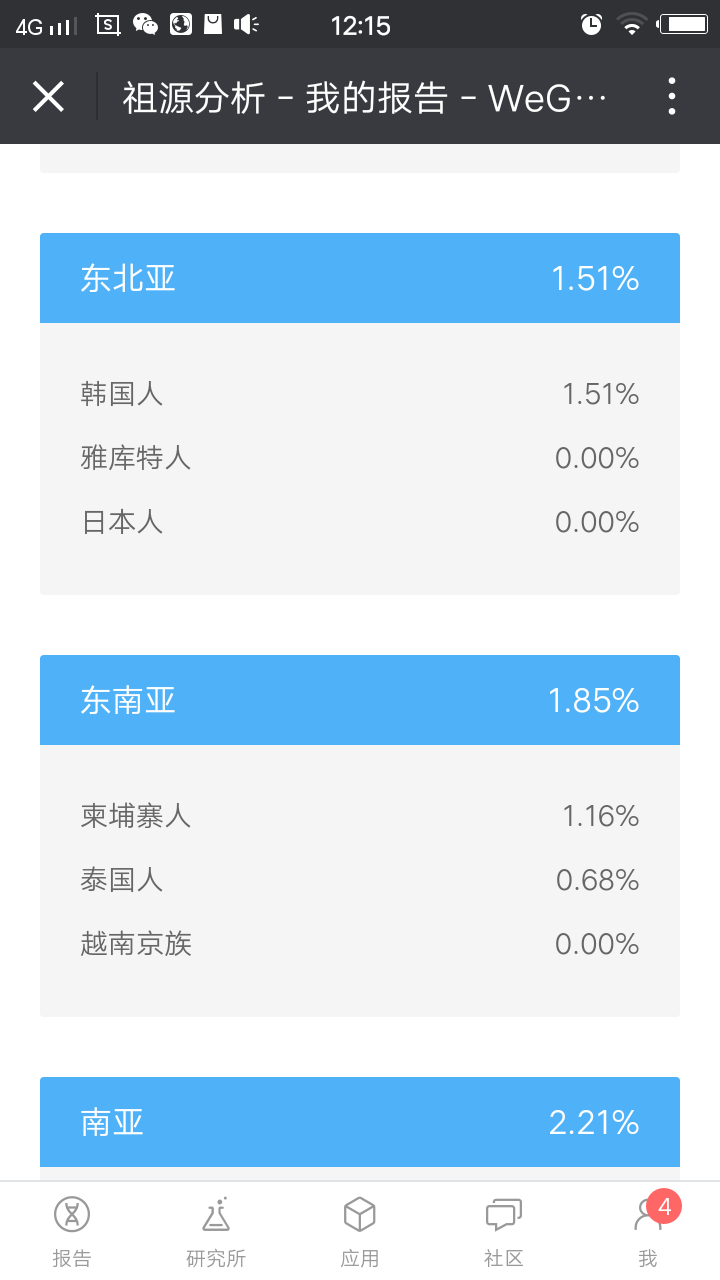Switch to the 研究所 tab label
The height and width of the screenshot is (1280, 720).
click(216, 1258)
